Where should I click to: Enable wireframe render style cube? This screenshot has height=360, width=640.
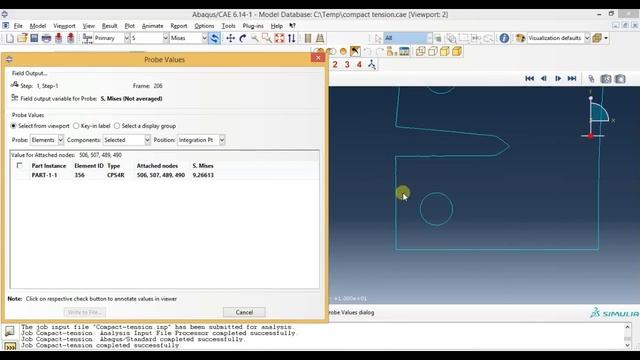[x=420, y=51]
